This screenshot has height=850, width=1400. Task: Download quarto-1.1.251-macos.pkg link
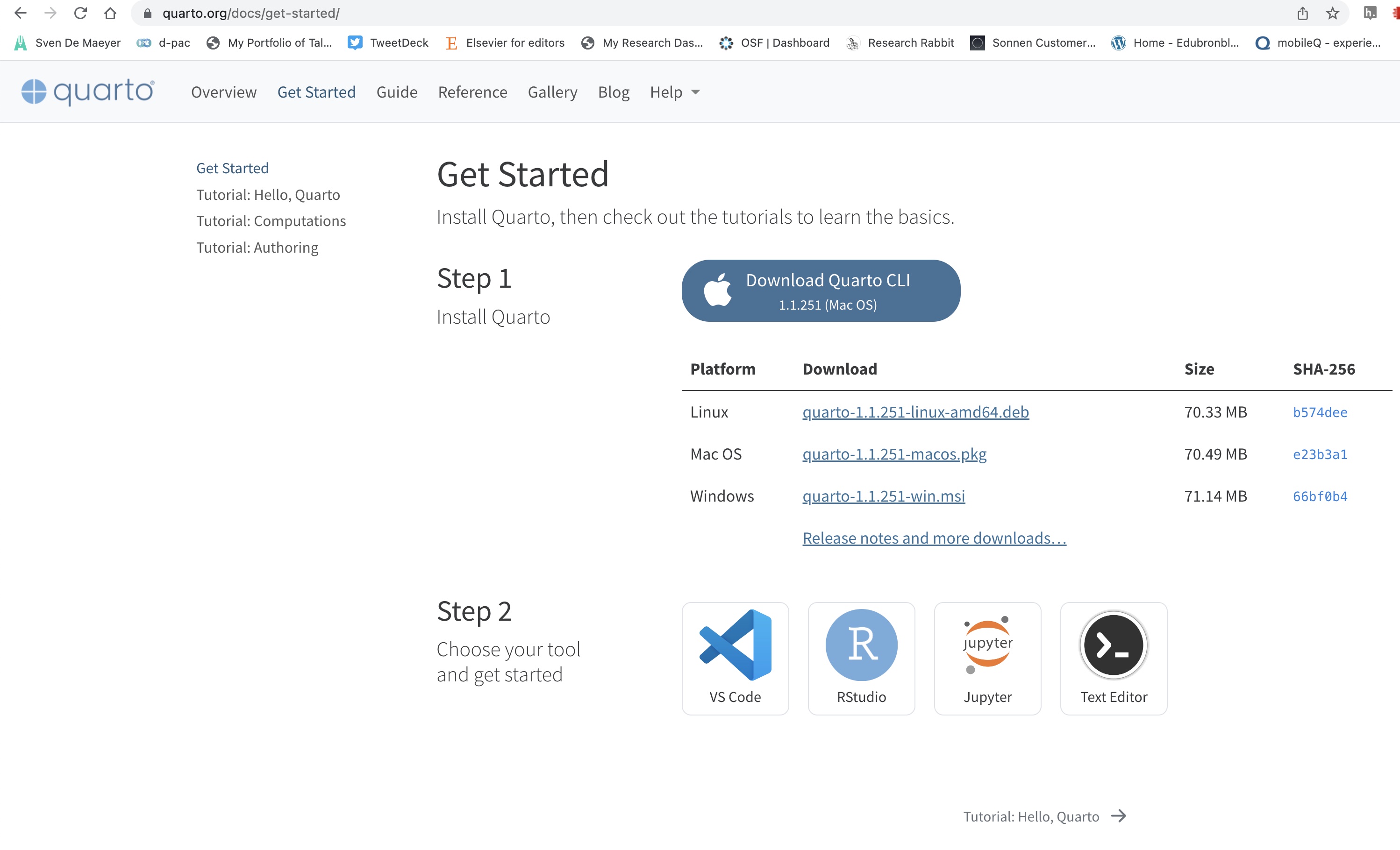(x=894, y=453)
